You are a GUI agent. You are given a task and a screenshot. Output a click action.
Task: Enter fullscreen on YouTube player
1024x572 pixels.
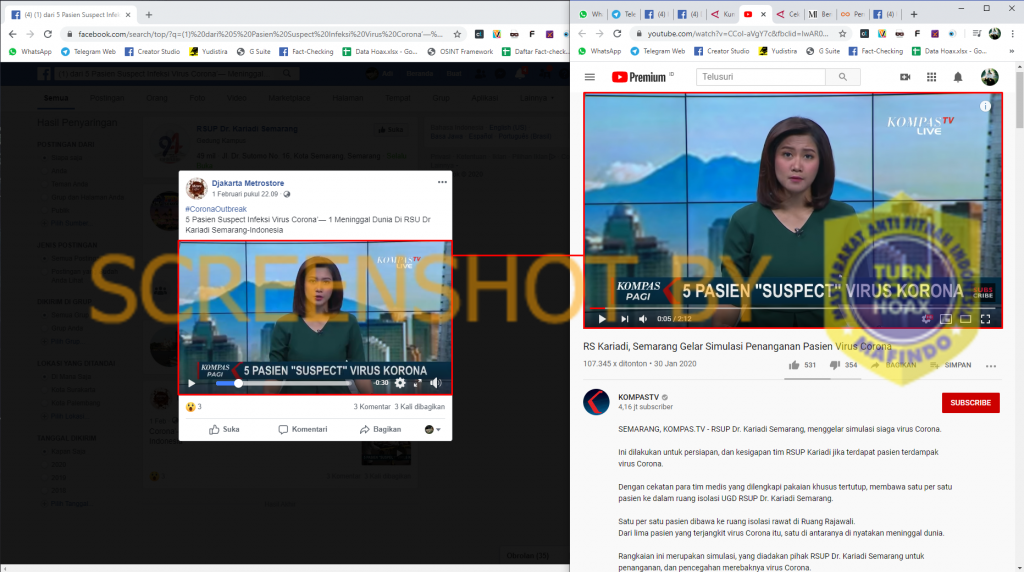tap(985, 319)
